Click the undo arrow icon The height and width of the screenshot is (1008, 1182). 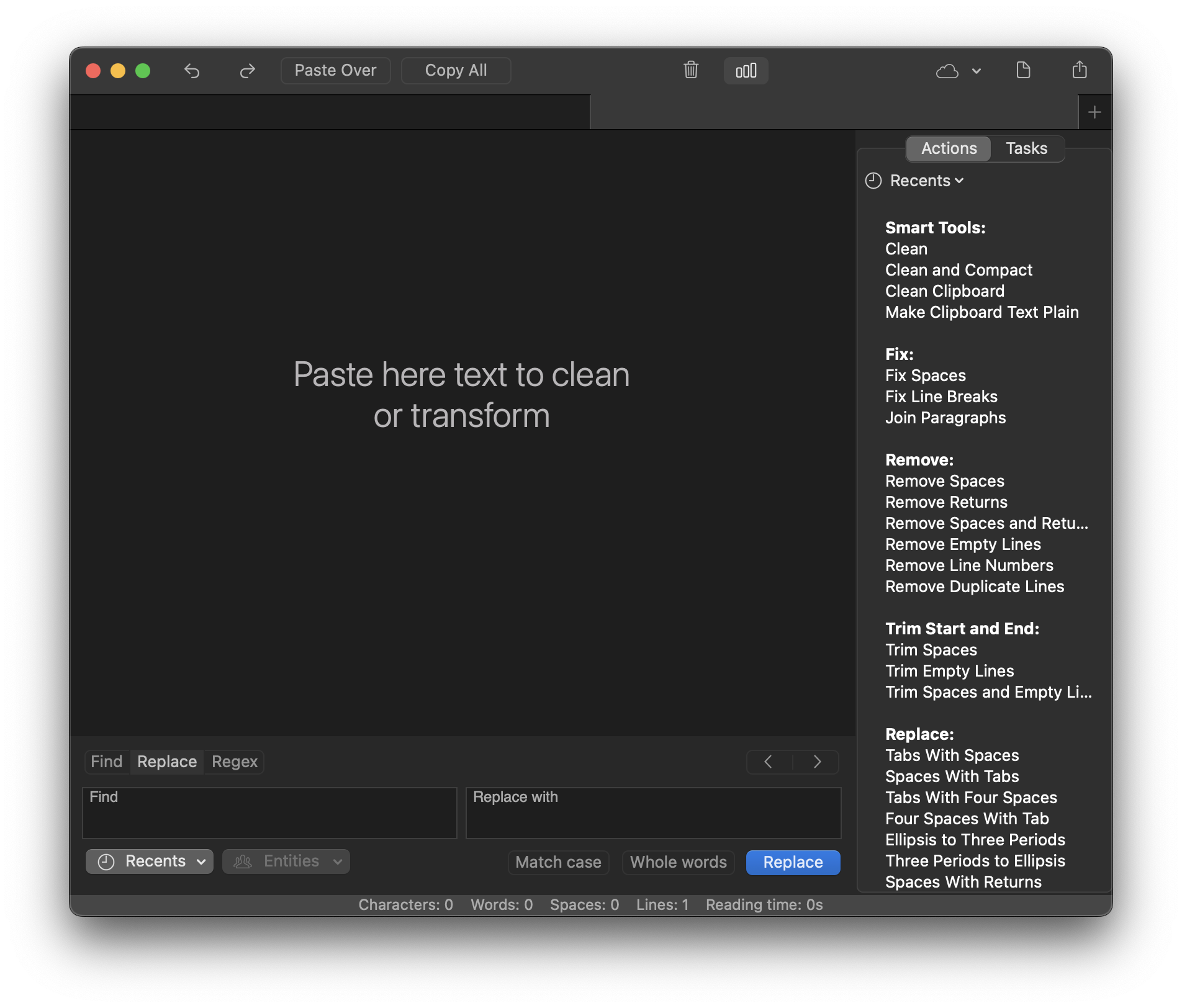coord(192,71)
